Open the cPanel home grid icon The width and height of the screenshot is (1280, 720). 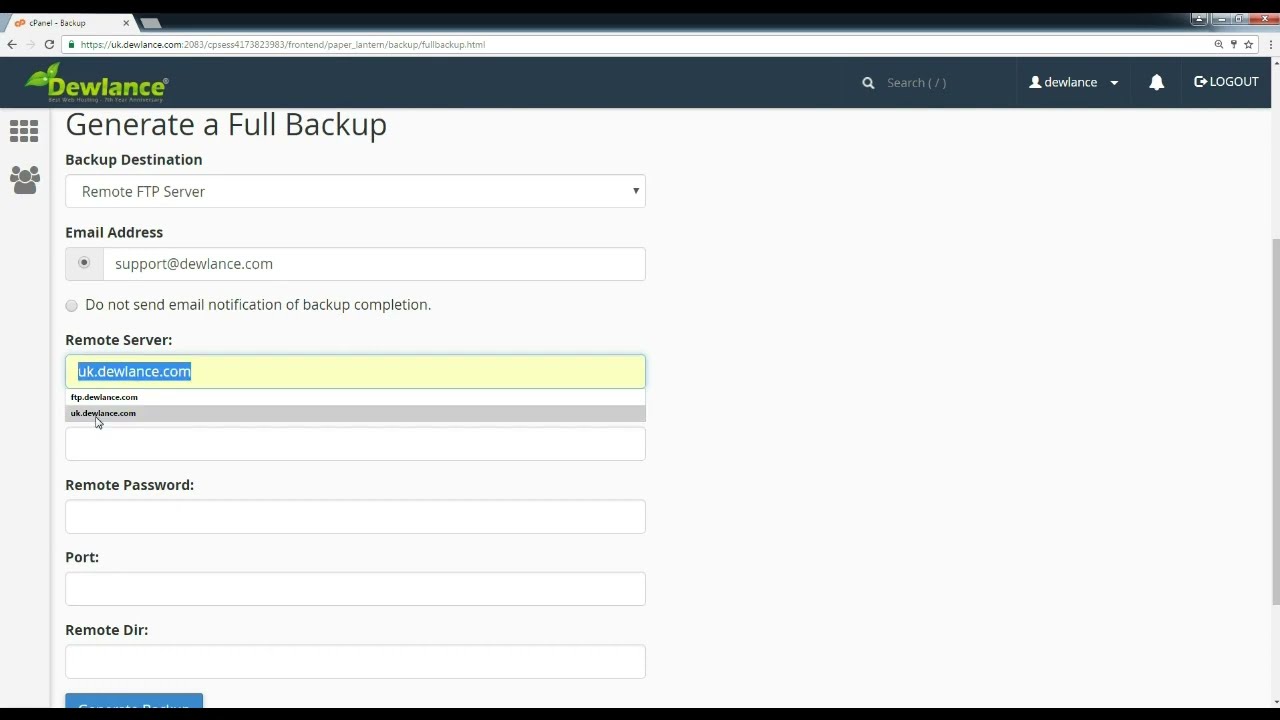24,131
